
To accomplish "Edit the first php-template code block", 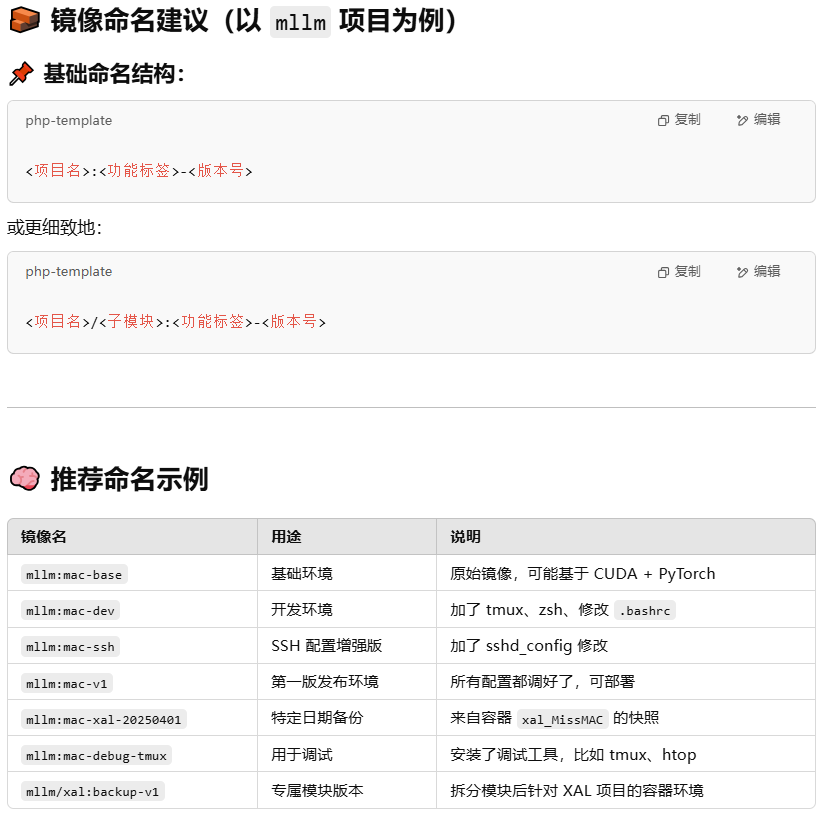I will [758, 120].
